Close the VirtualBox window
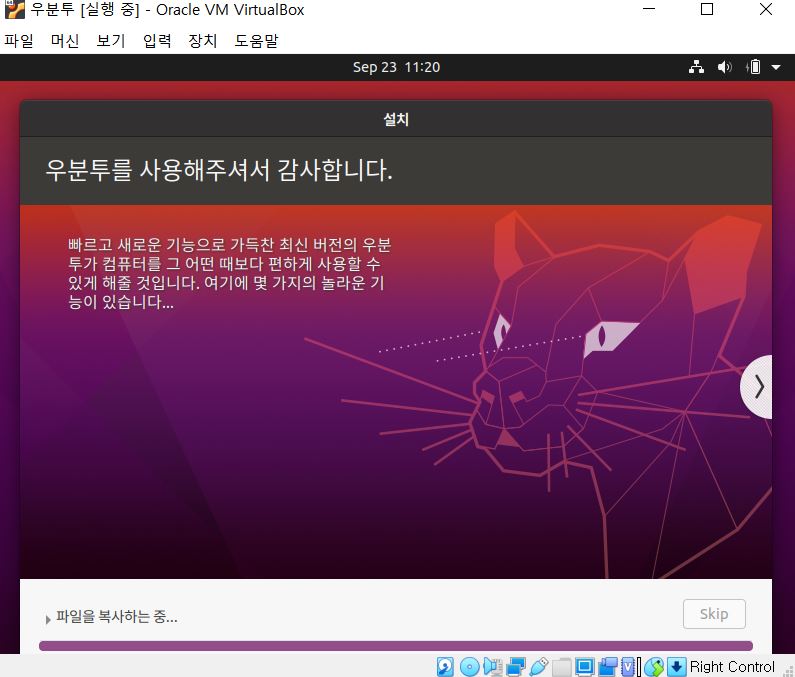Viewport: 795px width, 677px height. [766, 9]
